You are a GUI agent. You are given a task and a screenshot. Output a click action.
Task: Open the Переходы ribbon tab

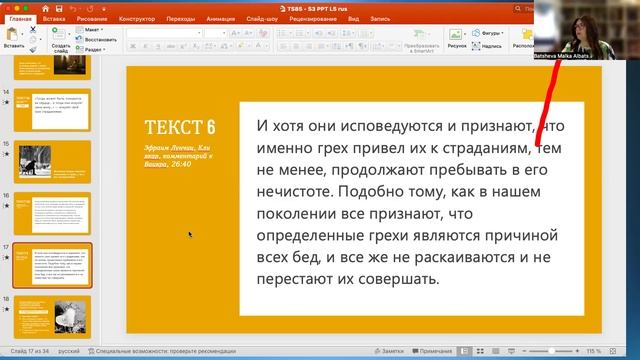click(180, 19)
